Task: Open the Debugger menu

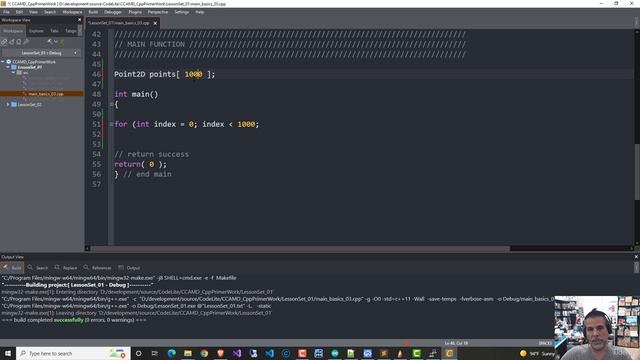Action: (x=113, y=12)
